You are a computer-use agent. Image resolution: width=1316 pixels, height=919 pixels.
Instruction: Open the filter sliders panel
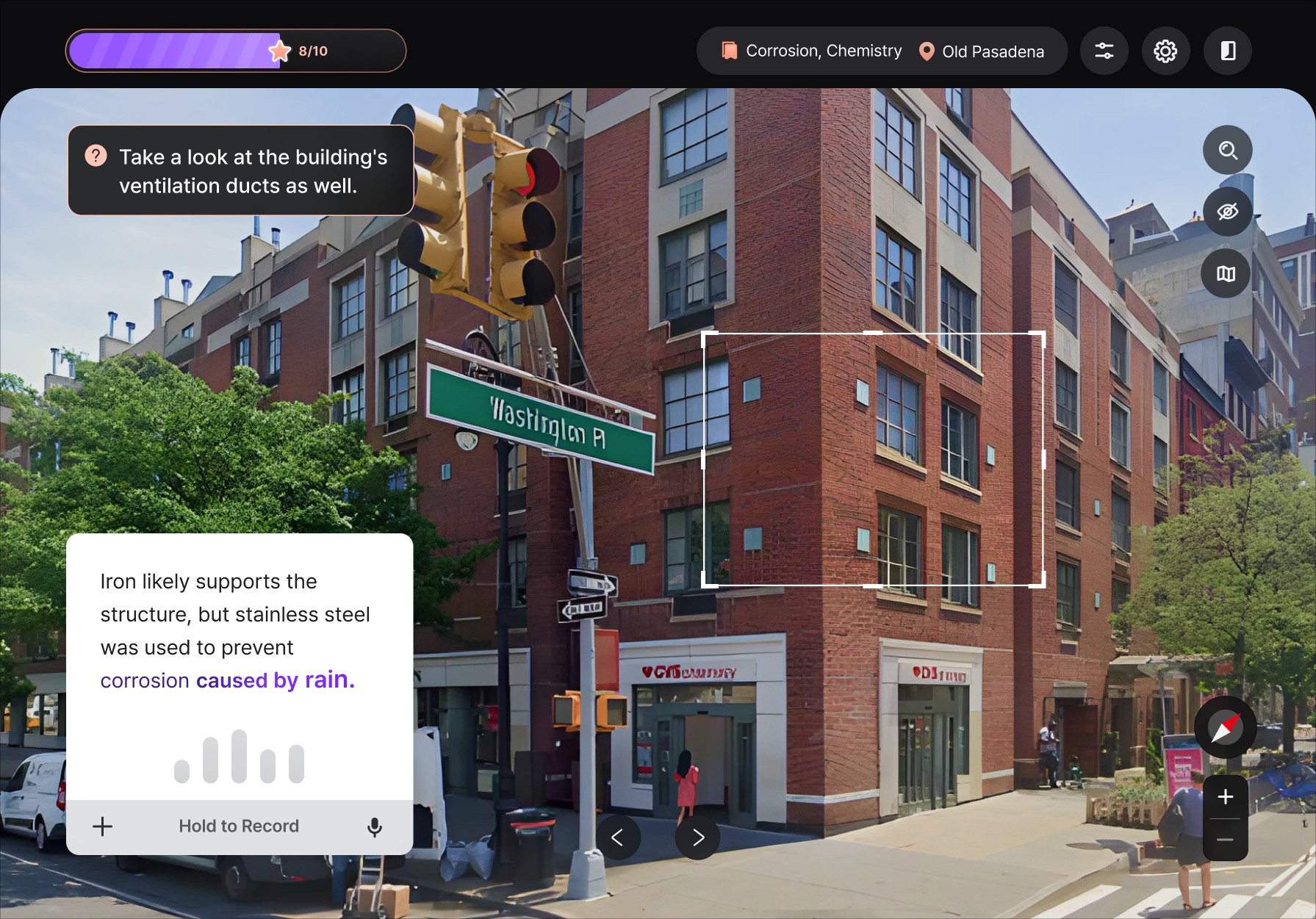(x=1104, y=51)
